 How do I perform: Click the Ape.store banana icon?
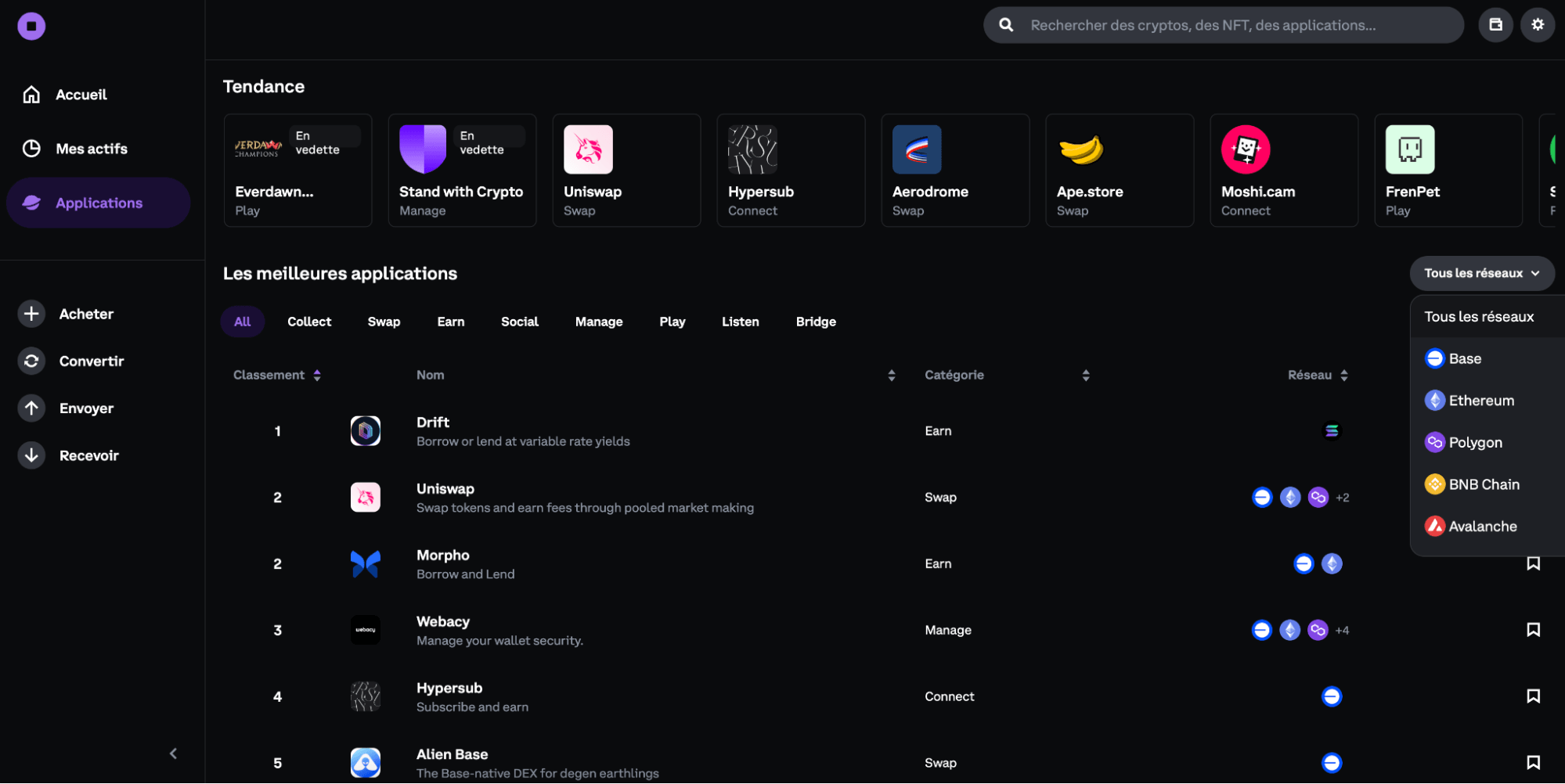tap(1082, 149)
